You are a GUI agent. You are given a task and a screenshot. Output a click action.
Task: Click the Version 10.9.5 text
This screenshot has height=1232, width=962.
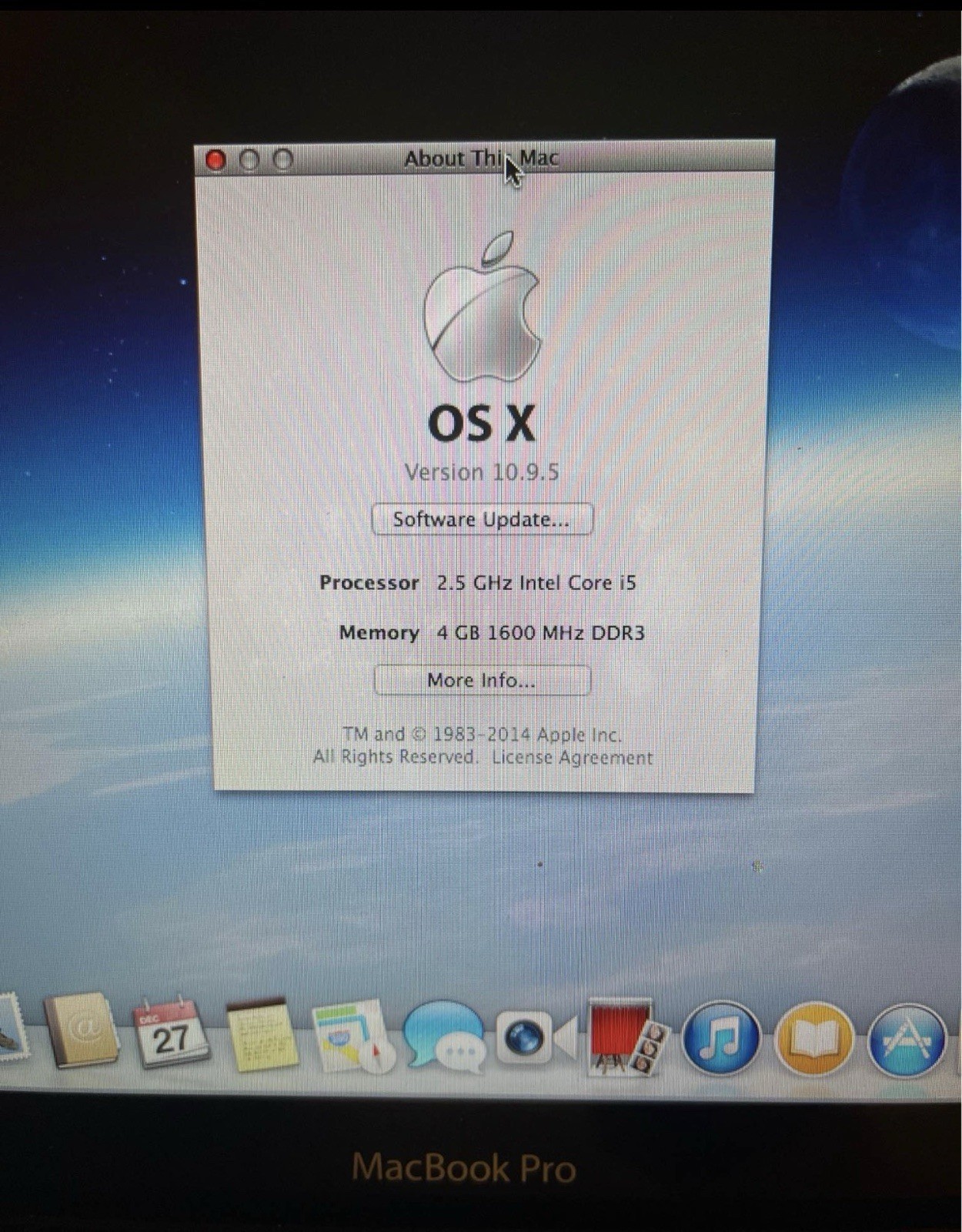tap(482, 472)
